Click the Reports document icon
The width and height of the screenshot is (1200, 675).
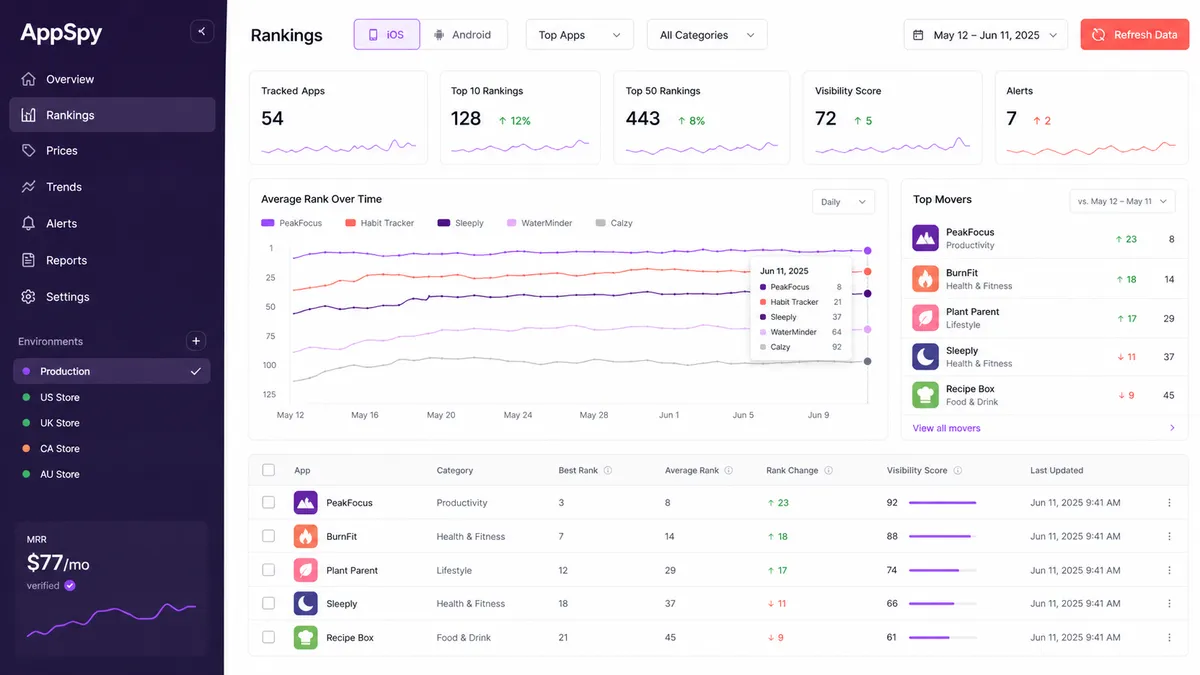(28, 260)
